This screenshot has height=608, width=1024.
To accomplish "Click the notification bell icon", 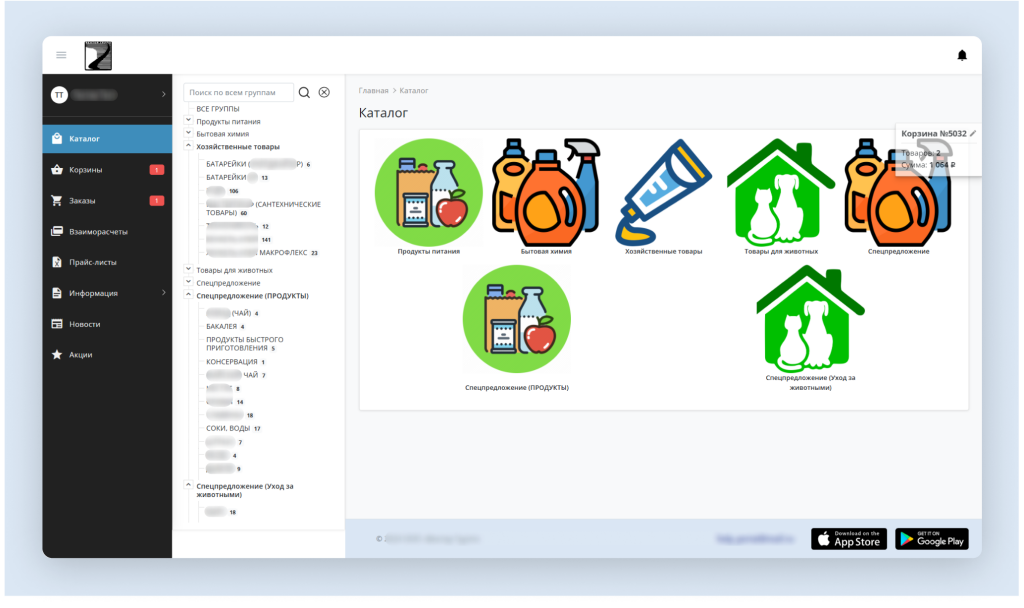I will pos(962,55).
